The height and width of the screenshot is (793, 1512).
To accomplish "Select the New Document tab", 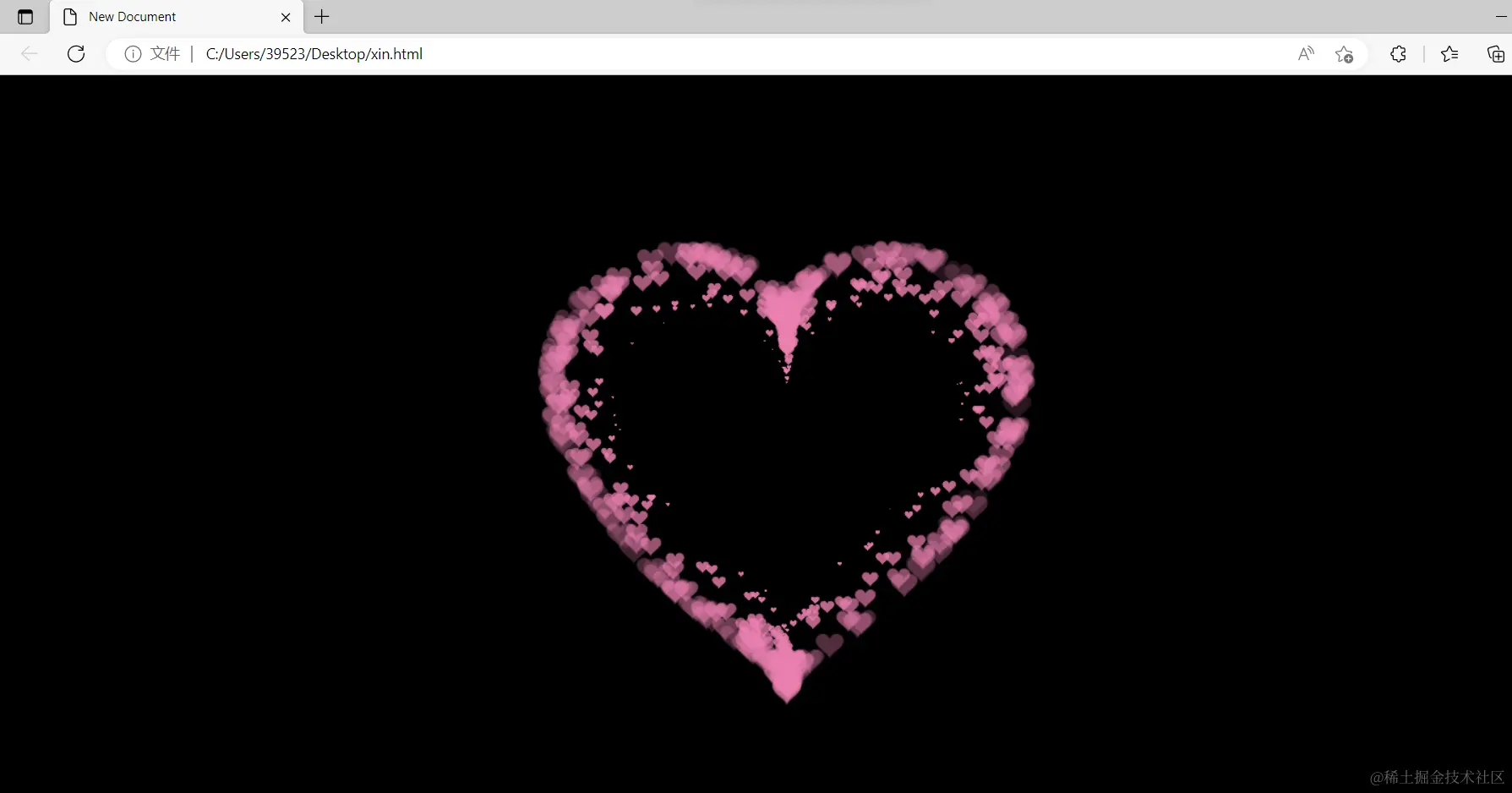I will point(177,17).
